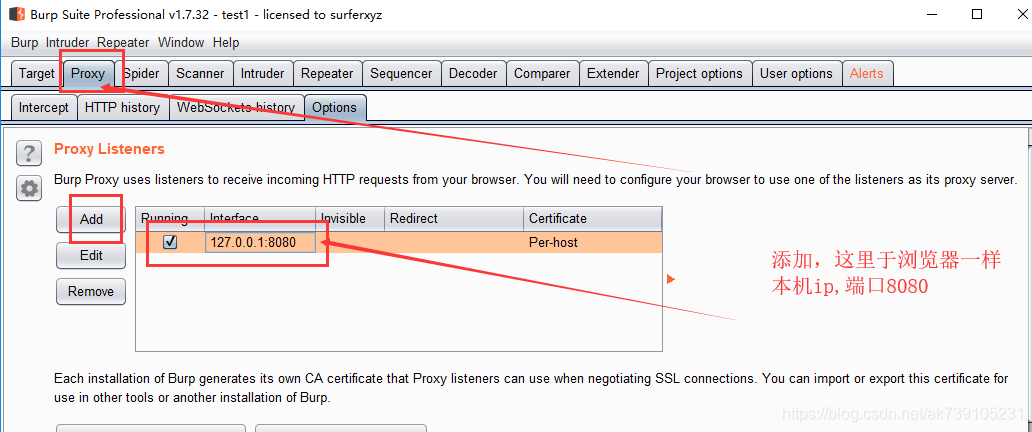Screen dimensions: 1032x432
Task: Click the Certificate column header
Action: 592,218
